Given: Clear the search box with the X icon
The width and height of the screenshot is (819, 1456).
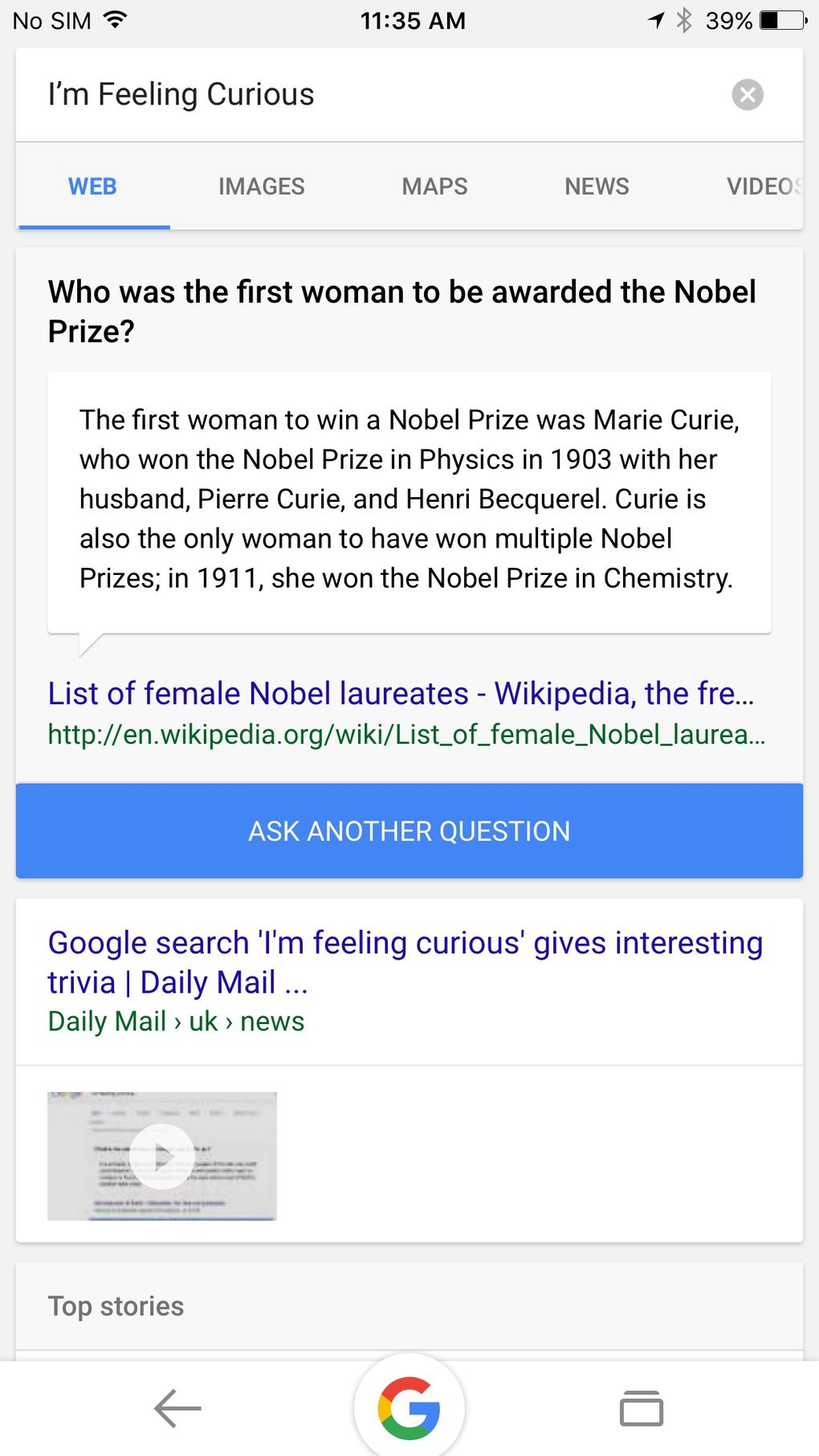Looking at the screenshot, I should [x=747, y=95].
